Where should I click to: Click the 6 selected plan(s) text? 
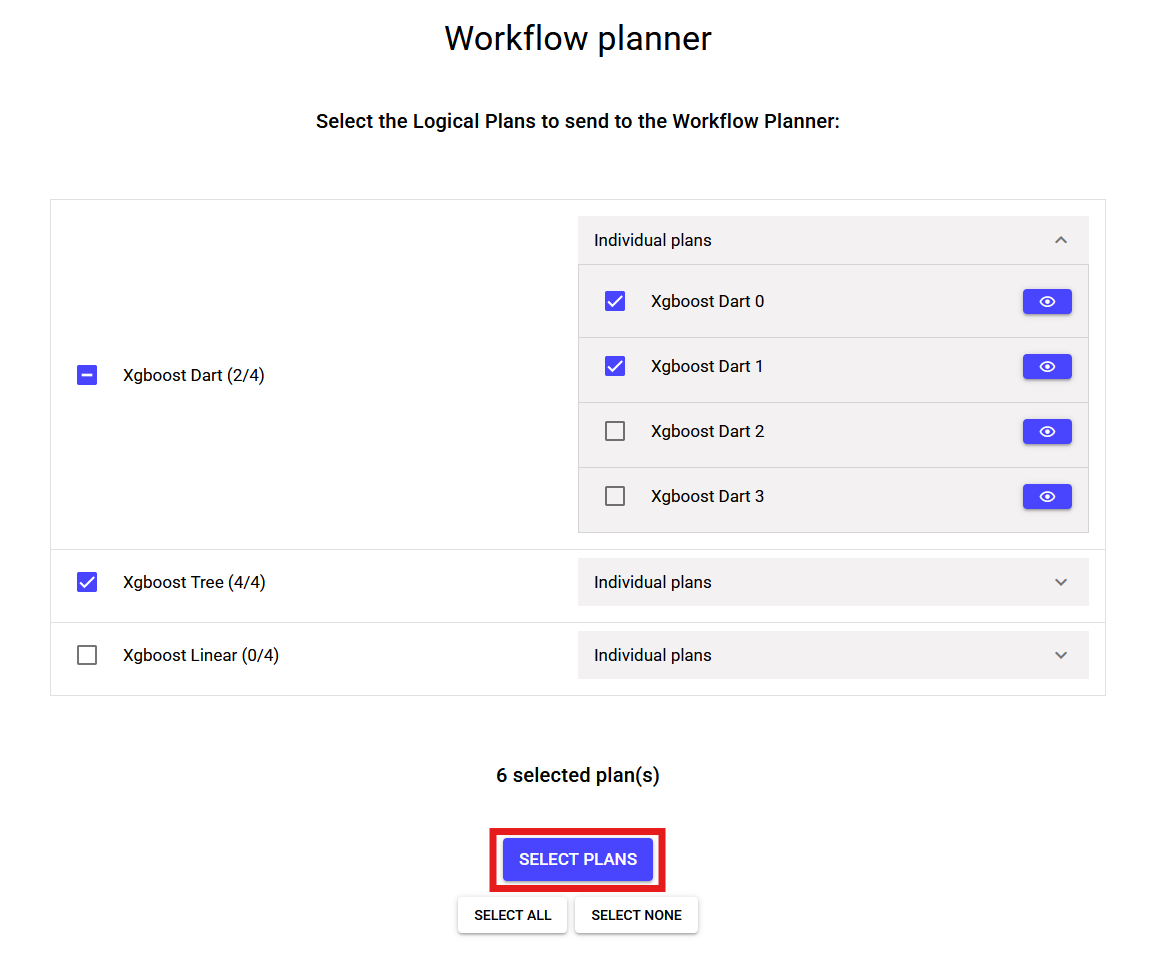click(577, 775)
